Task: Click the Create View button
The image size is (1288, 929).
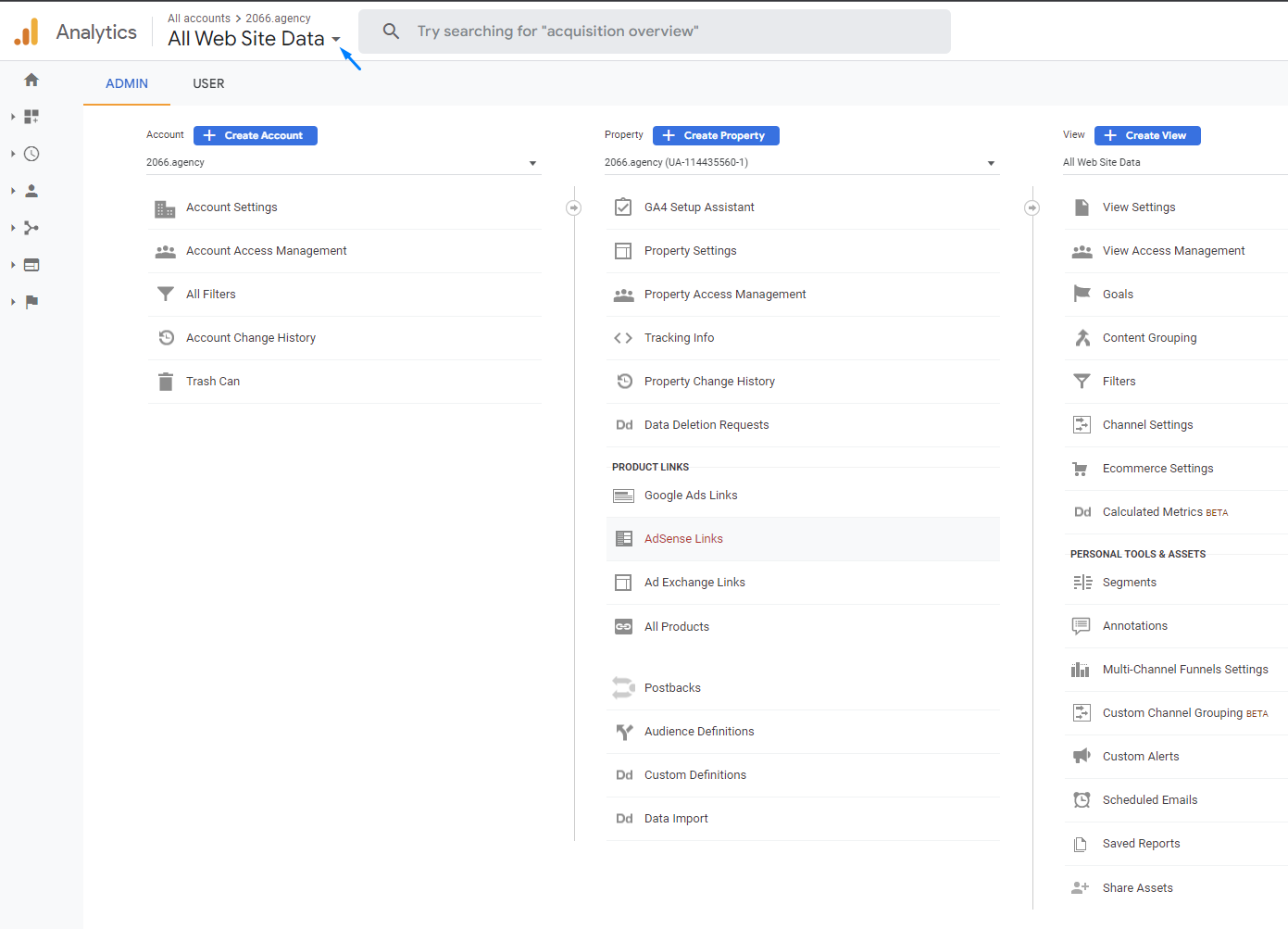Action: [x=1147, y=135]
